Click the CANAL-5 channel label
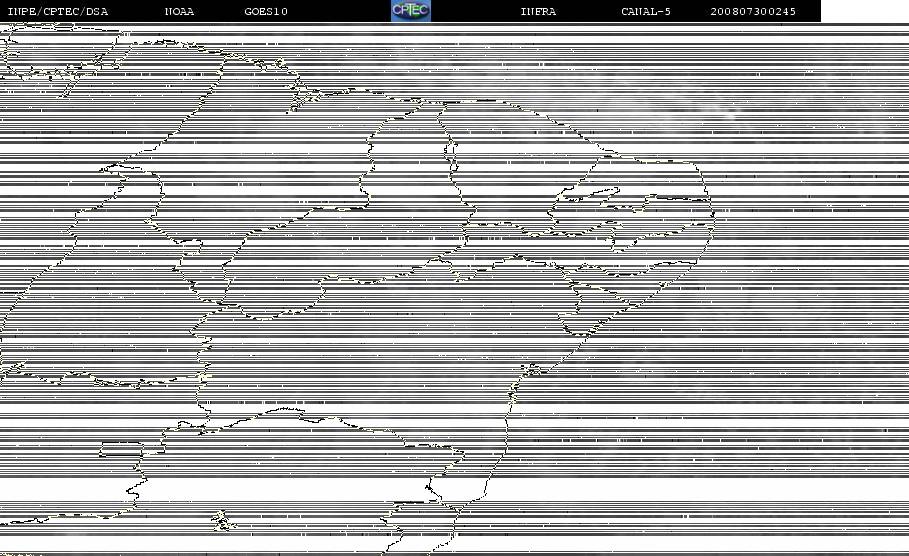The image size is (909, 556). [646, 11]
